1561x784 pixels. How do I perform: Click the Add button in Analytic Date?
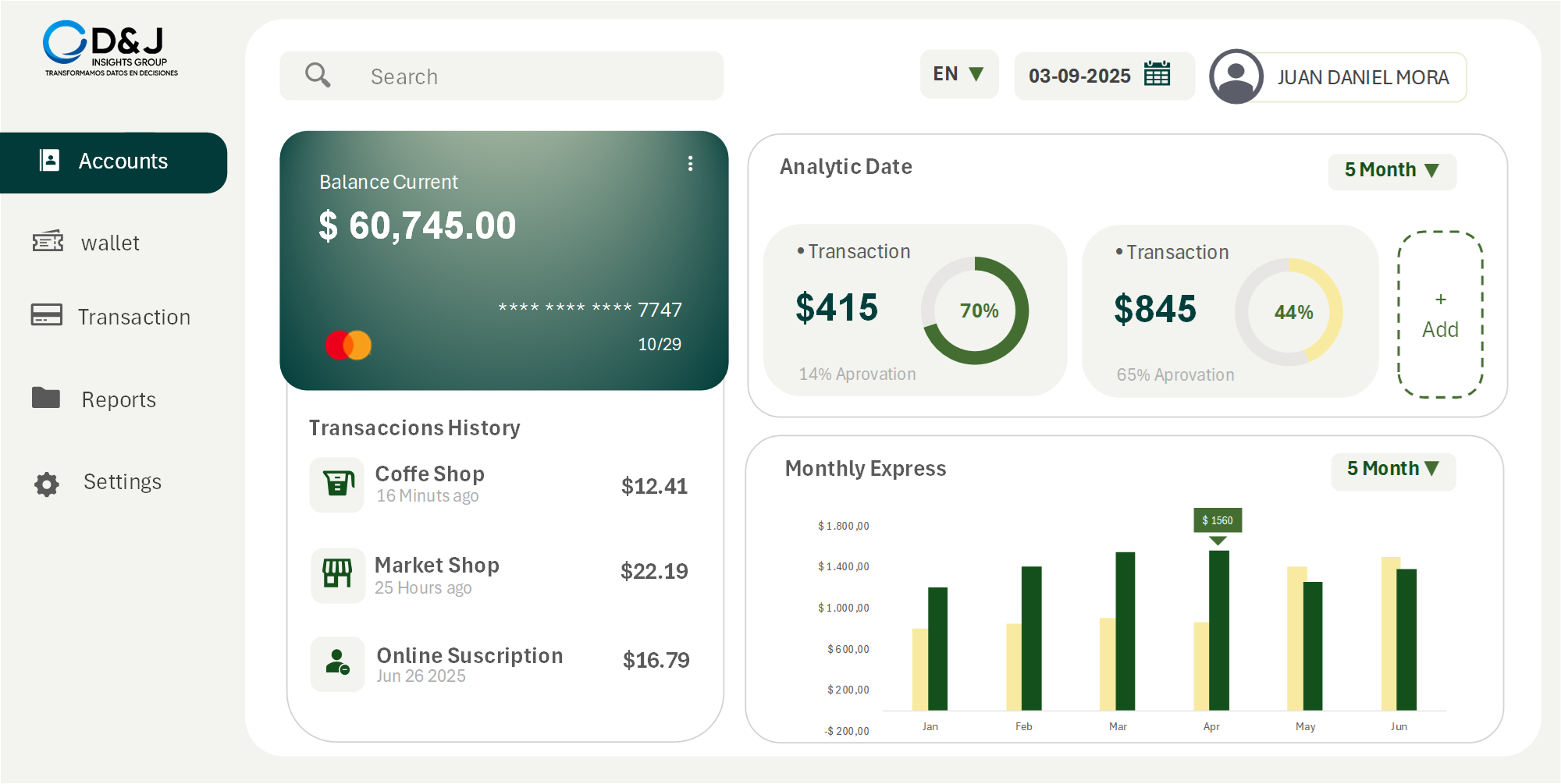(1440, 314)
